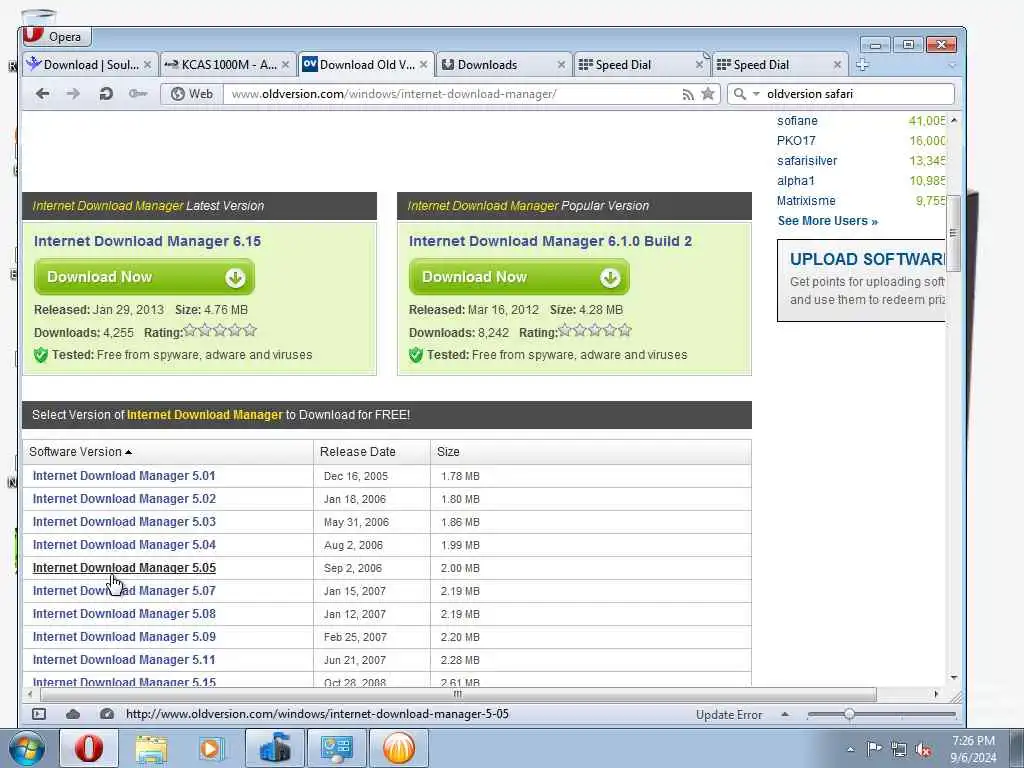Open Internet Download Manager 5.03 link
The image size is (1024, 768).
coord(124,522)
